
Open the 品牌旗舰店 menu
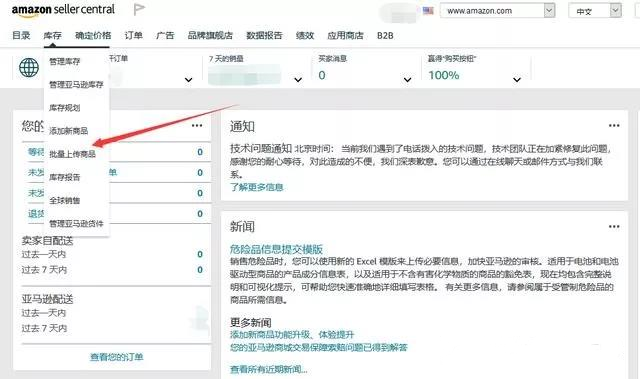tap(210, 35)
